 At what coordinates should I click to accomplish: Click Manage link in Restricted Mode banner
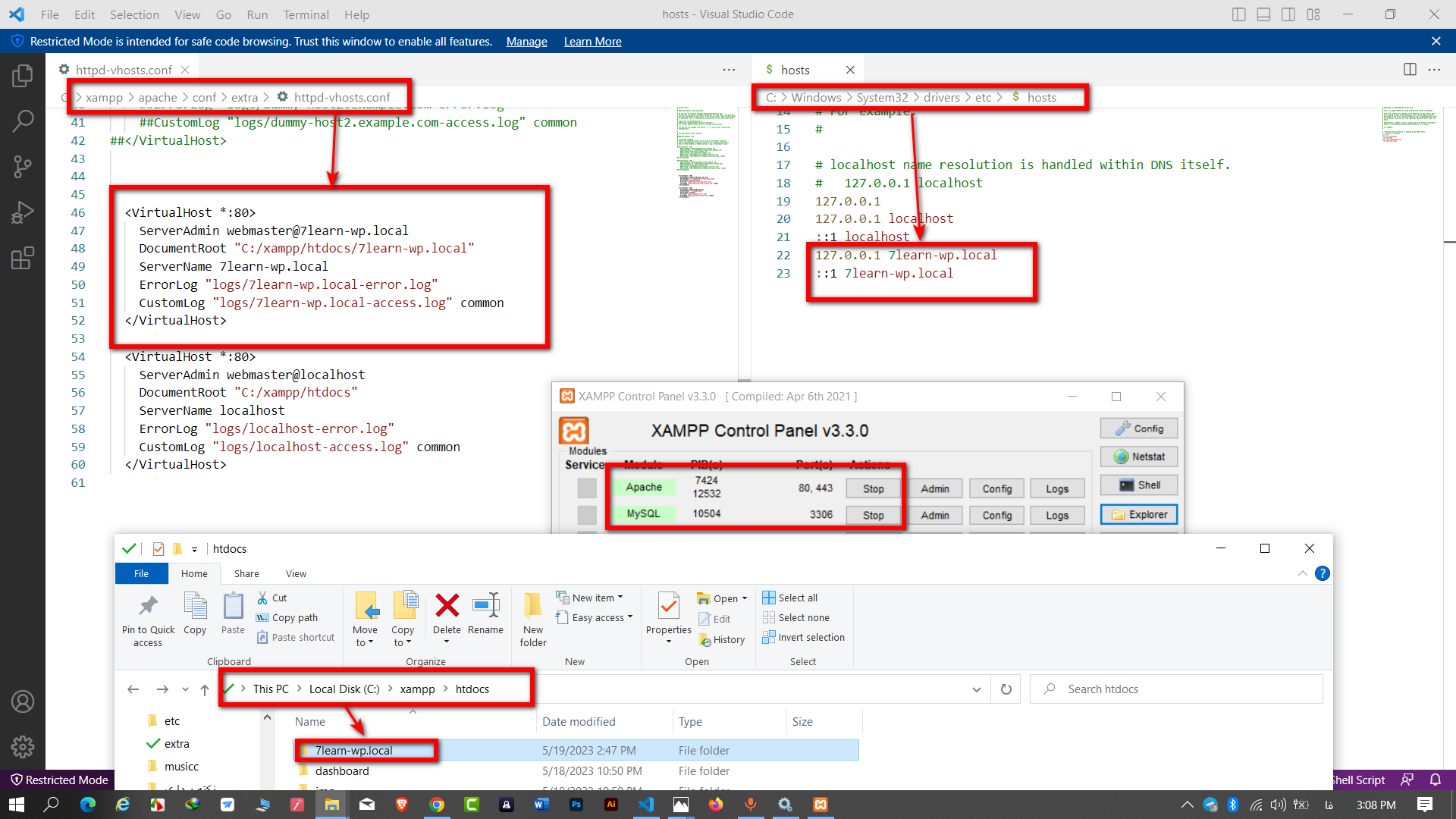526,42
